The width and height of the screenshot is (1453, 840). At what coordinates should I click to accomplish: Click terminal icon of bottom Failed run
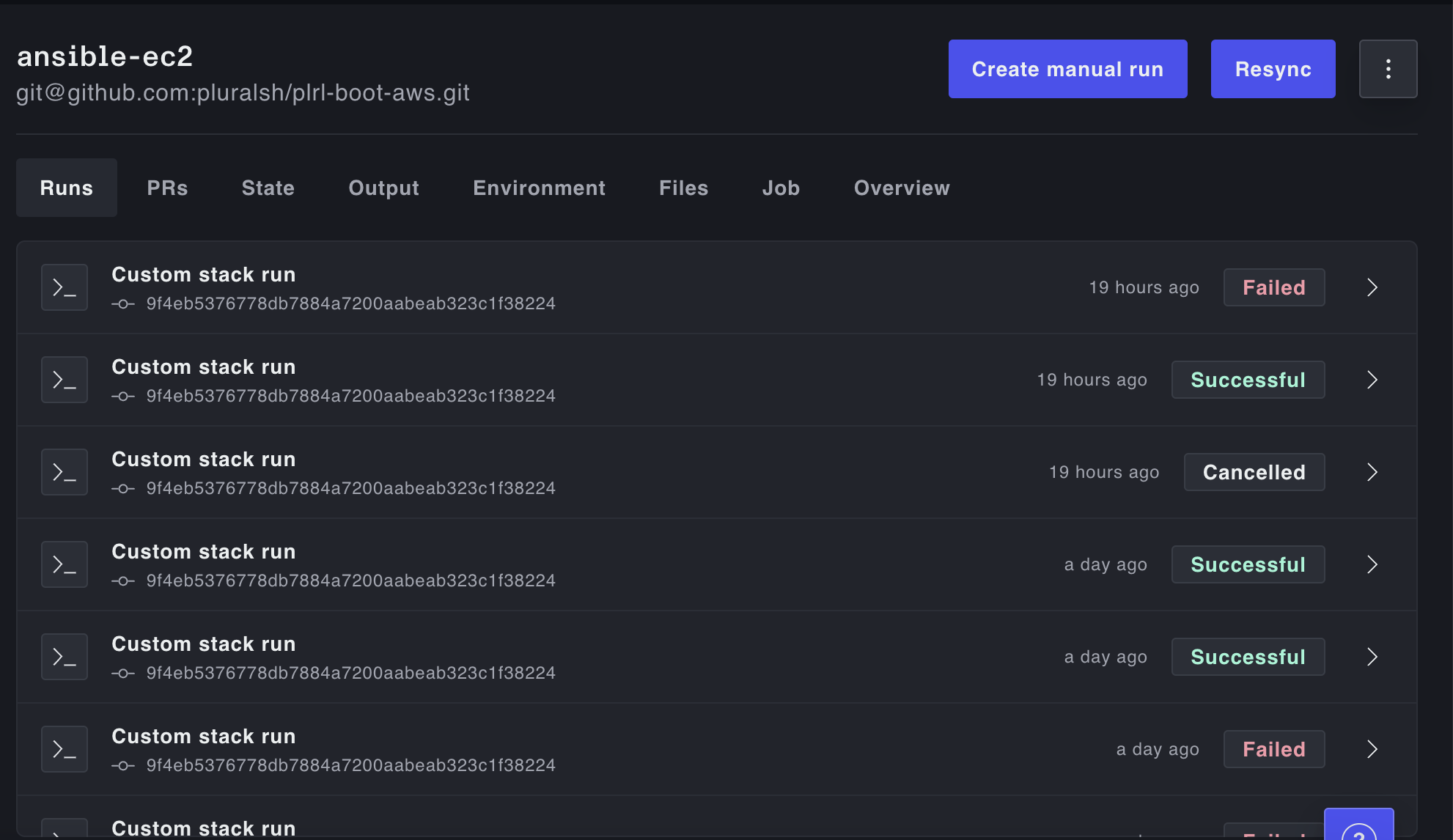point(65,749)
